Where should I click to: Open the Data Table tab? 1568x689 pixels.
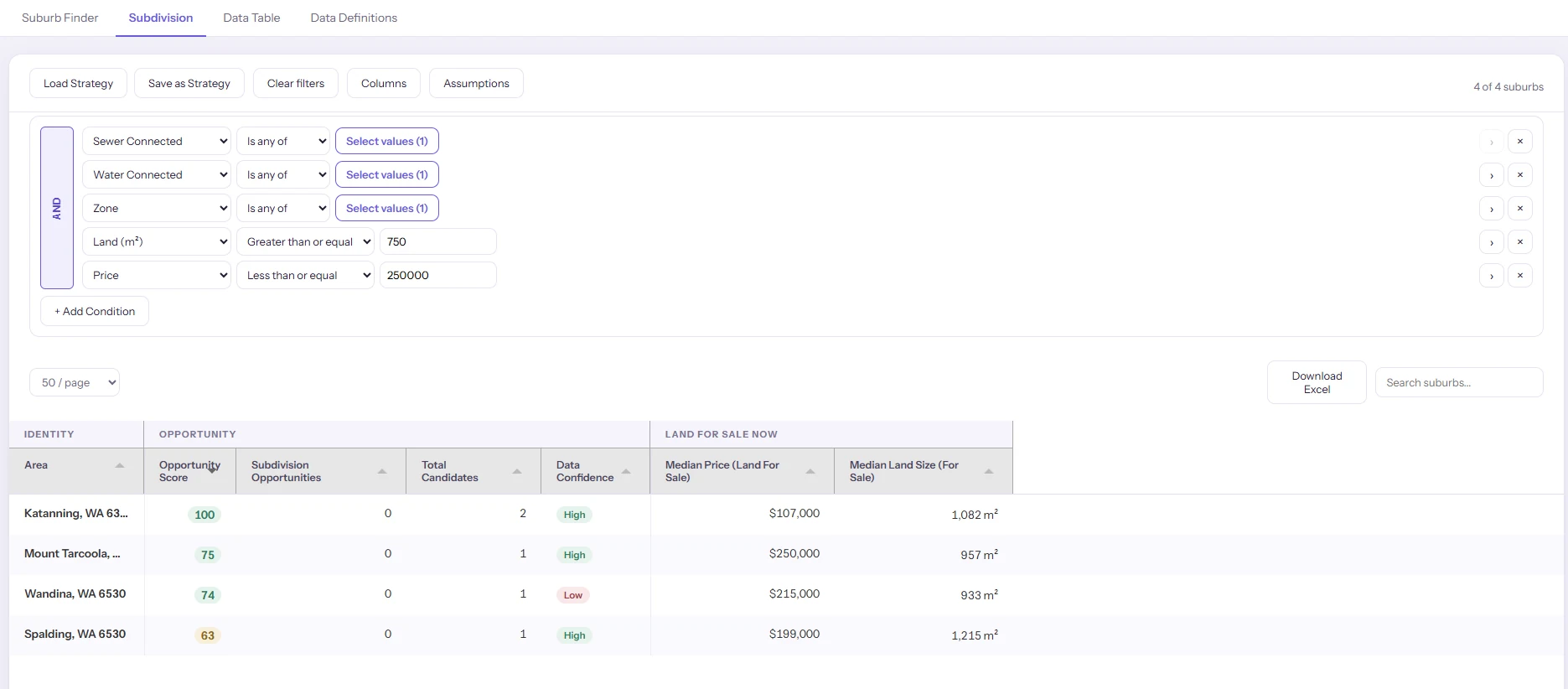pos(251,18)
